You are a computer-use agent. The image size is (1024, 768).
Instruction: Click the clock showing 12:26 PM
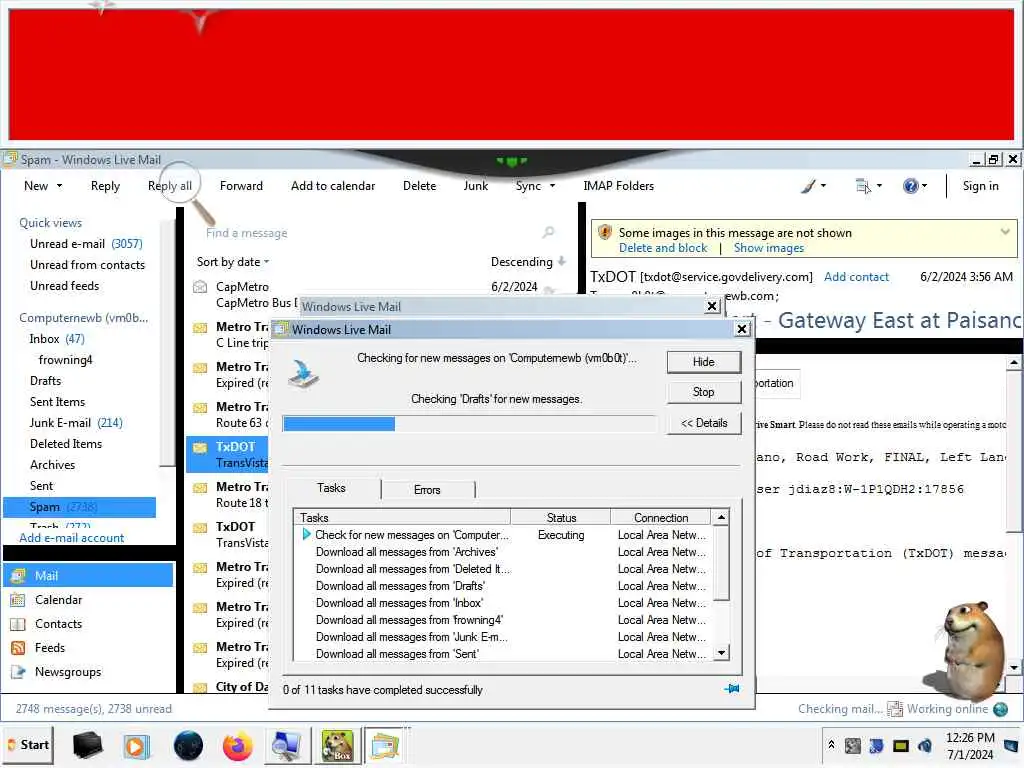(970, 737)
